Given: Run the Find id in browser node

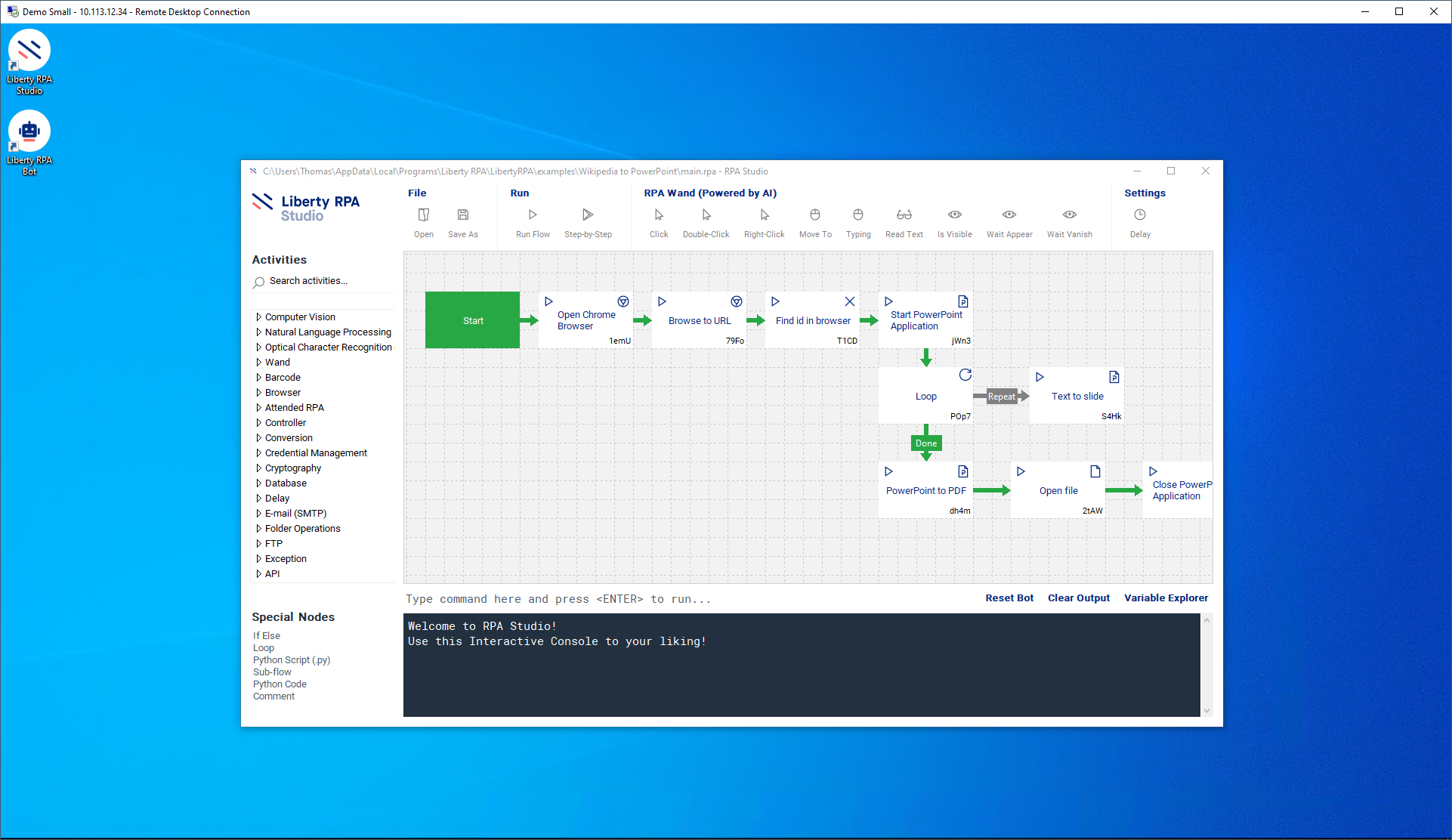Looking at the screenshot, I should coord(775,301).
